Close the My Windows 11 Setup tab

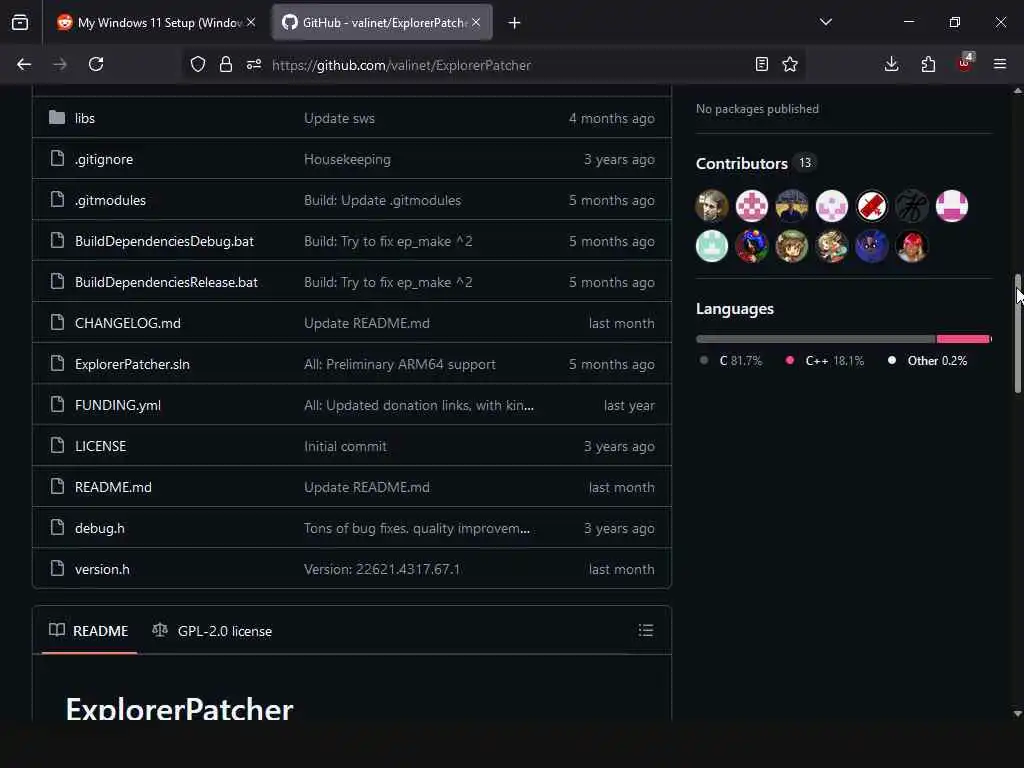pyautogui.click(x=251, y=22)
